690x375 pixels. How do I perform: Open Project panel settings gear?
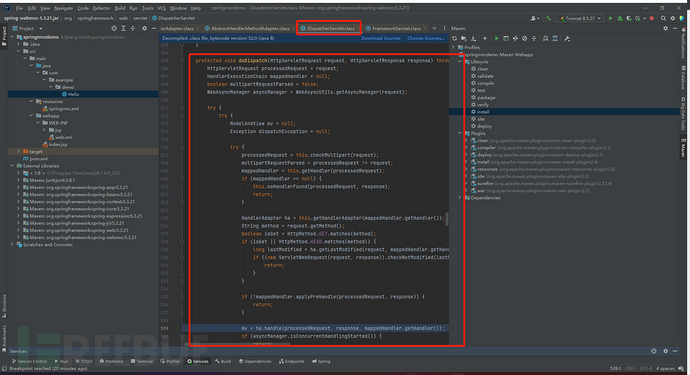(x=144, y=28)
